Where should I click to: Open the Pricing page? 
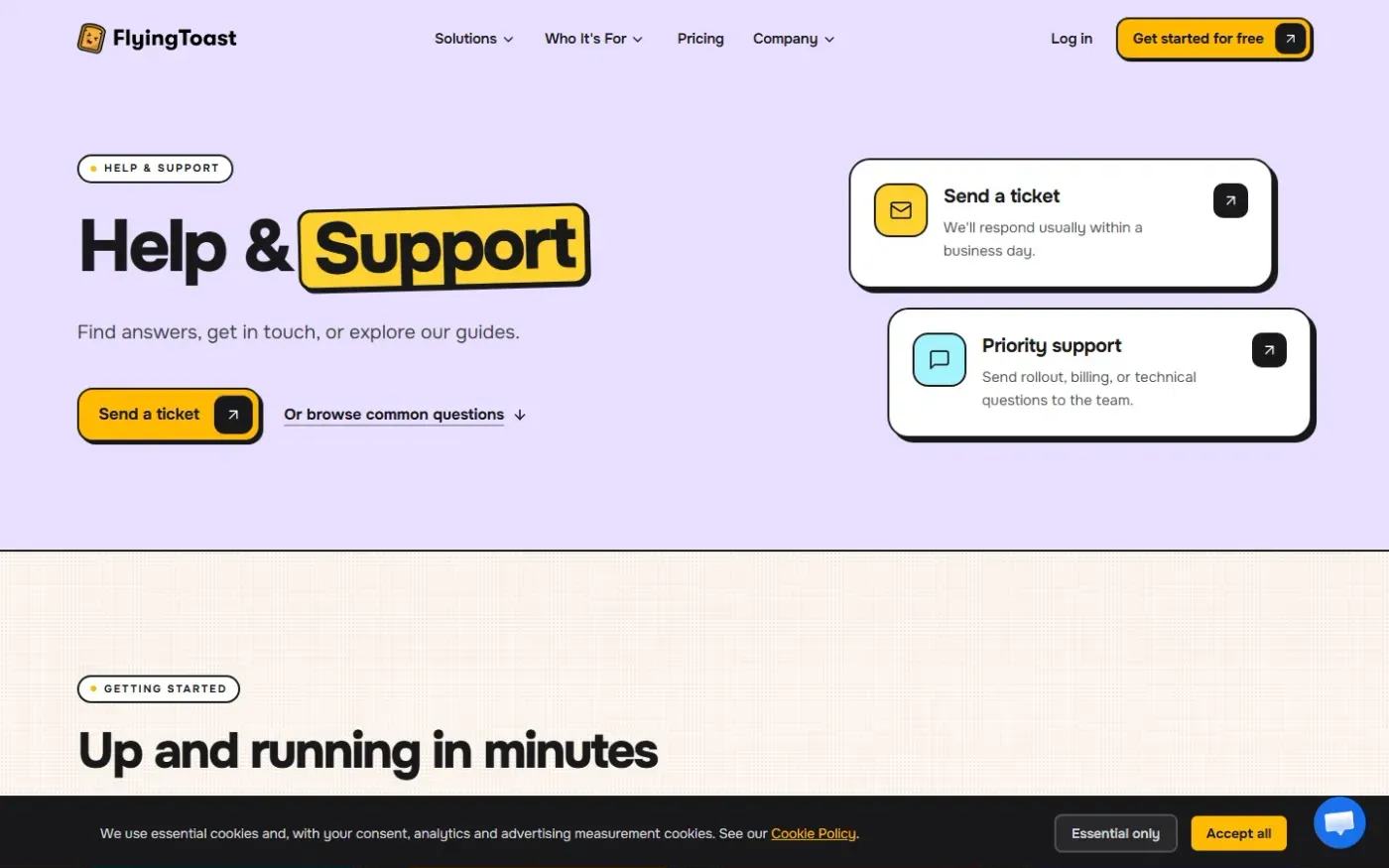[x=700, y=39]
